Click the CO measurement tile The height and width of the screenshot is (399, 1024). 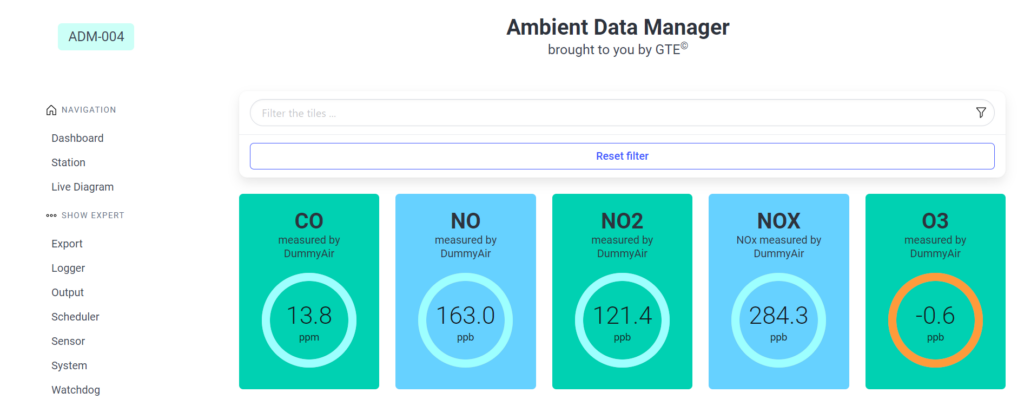tap(309, 291)
